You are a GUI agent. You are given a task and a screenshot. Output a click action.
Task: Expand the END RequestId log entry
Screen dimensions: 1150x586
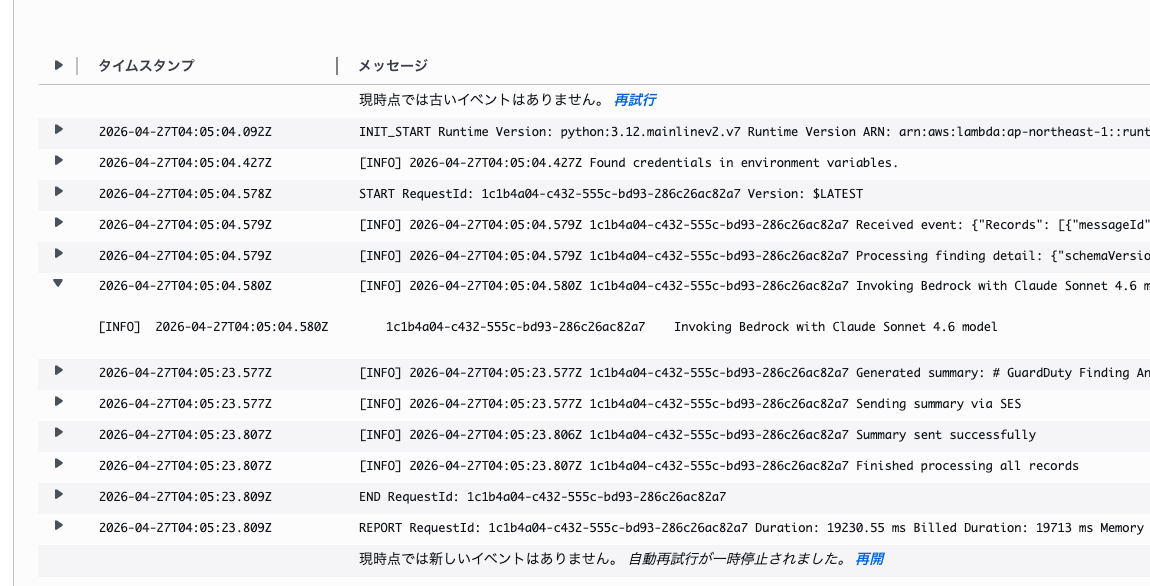click(x=59, y=497)
